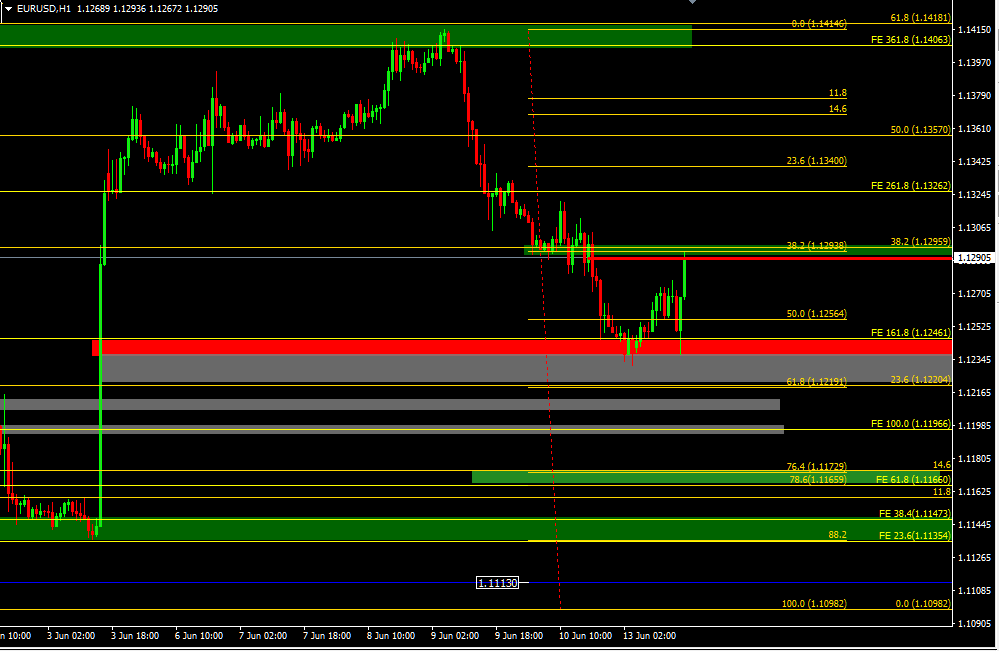The height and width of the screenshot is (651, 999).
Task: Click the 0.0 (1.14146) Fibonacci label
Action: click(819, 24)
